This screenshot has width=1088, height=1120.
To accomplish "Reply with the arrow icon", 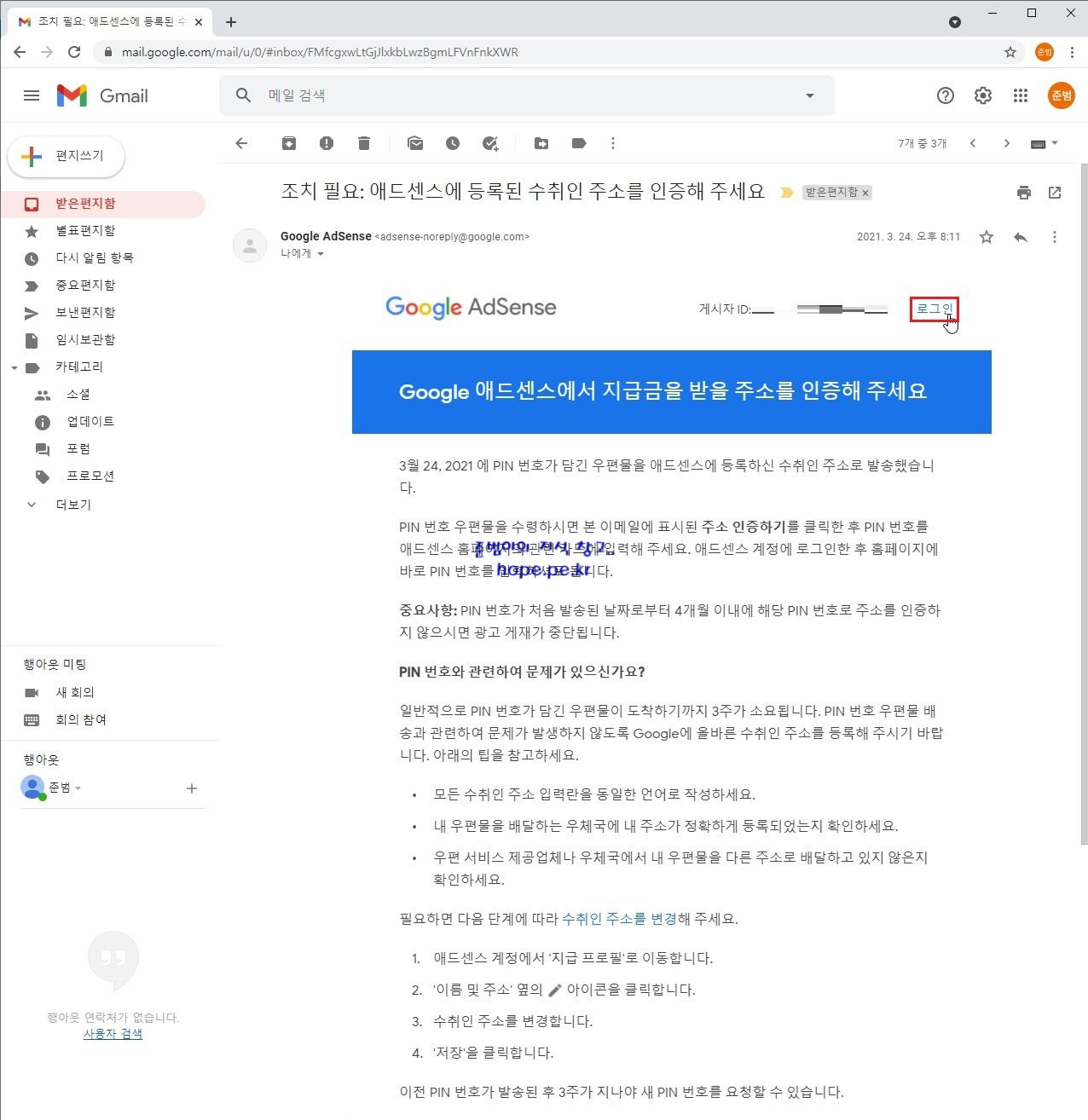I will [1021, 237].
